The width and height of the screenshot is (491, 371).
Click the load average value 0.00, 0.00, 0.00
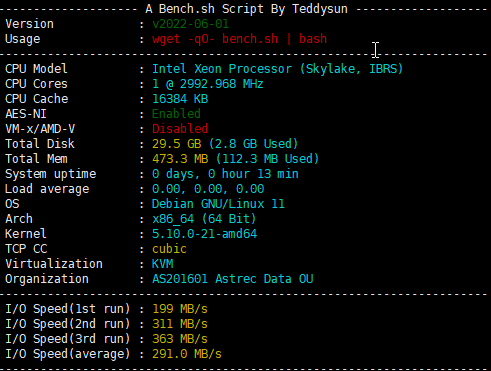pyautogui.click(x=208, y=189)
